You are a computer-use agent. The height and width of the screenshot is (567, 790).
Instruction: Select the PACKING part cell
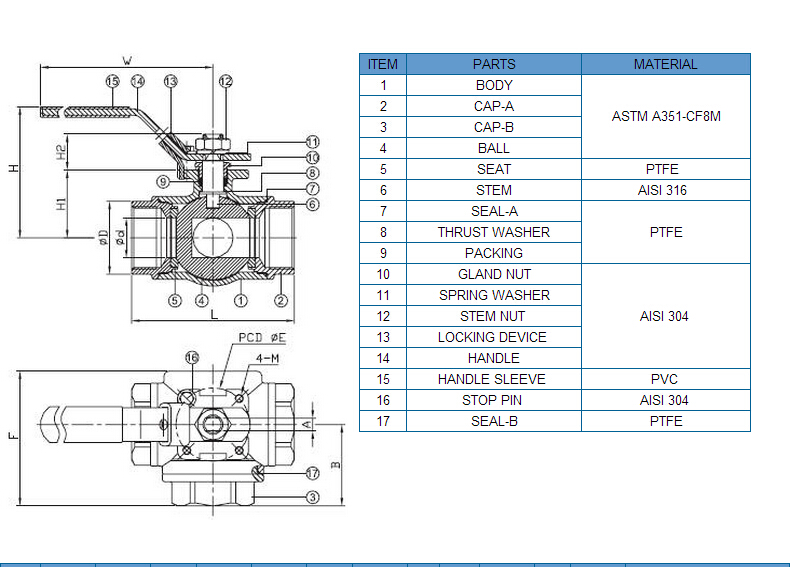(x=494, y=253)
